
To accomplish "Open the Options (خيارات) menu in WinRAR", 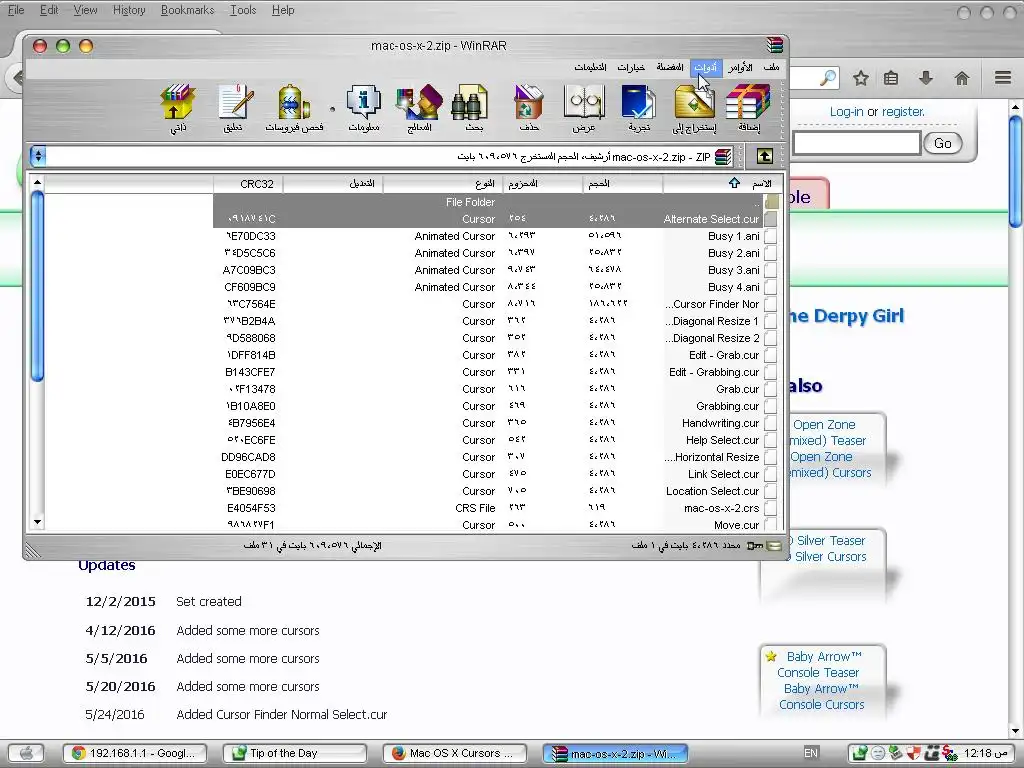I will pos(631,67).
